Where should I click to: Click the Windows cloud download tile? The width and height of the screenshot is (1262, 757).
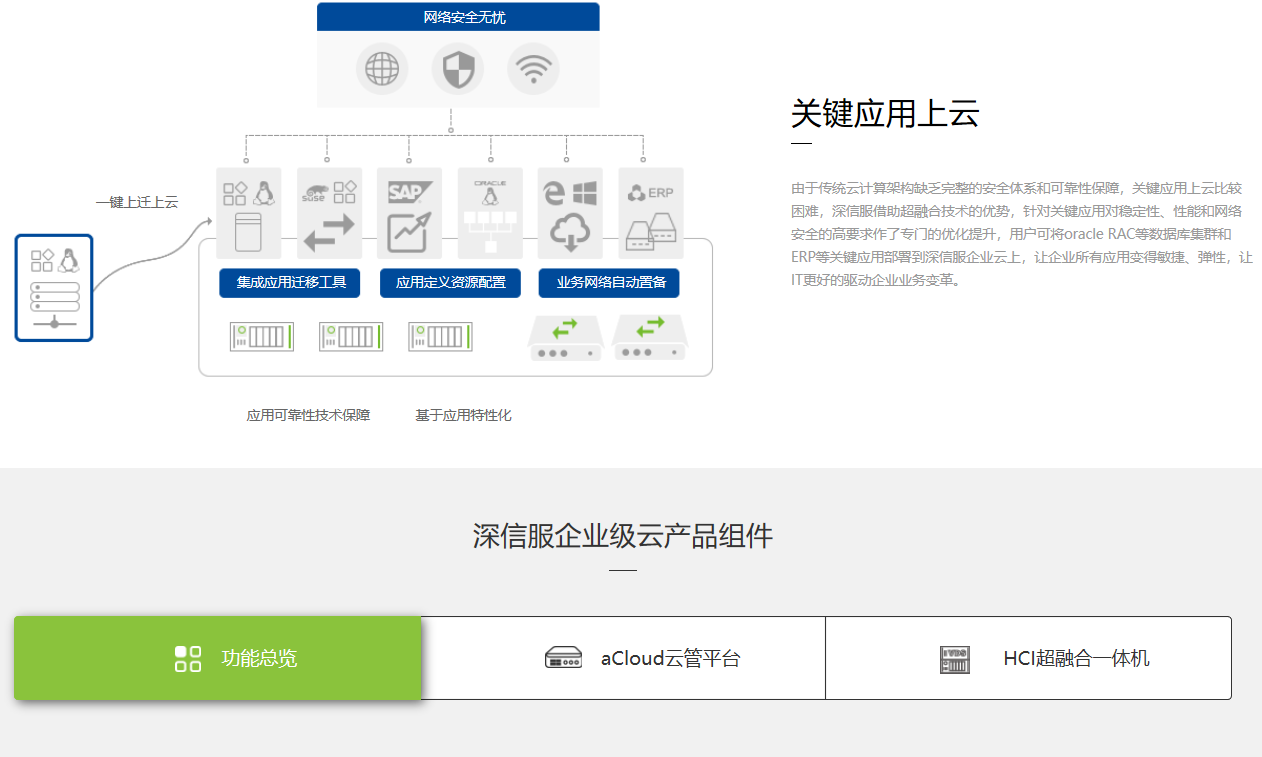[570, 213]
